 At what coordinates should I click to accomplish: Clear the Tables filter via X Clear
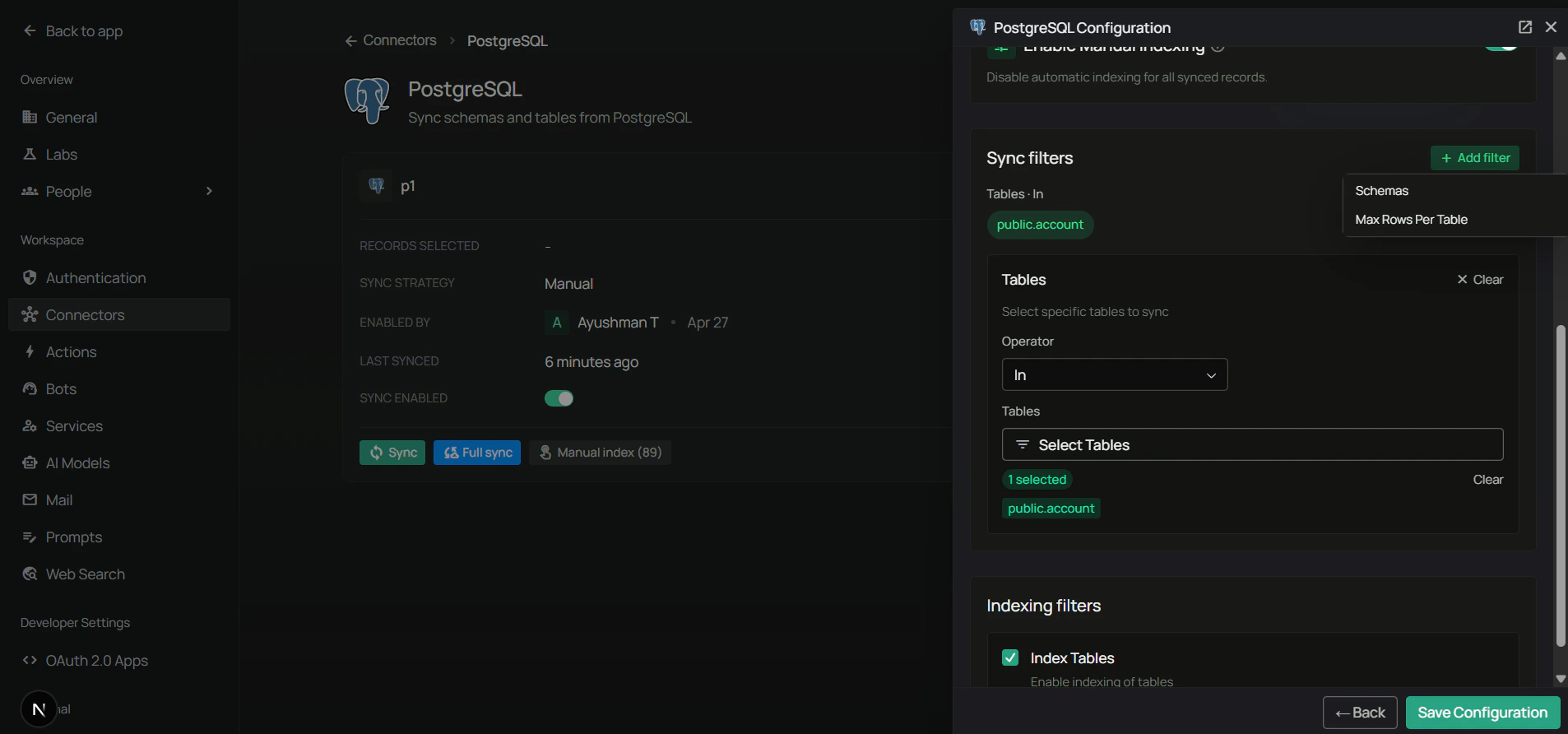point(1480,280)
